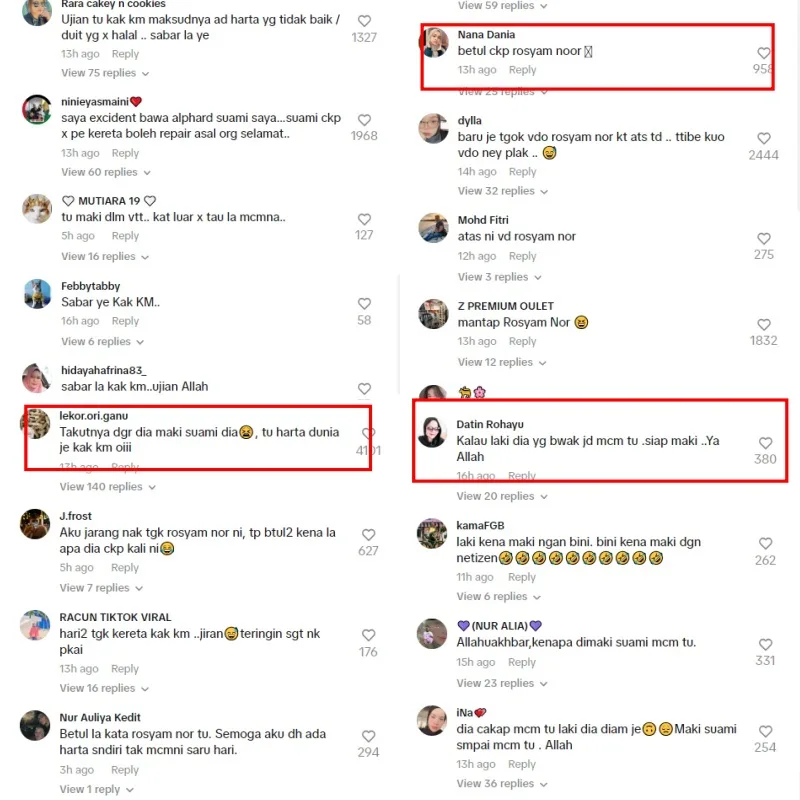This screenshot has height=800, width=800.
Task: Expand View 36 replies under iNa
Action: click(x=502, y=784)
